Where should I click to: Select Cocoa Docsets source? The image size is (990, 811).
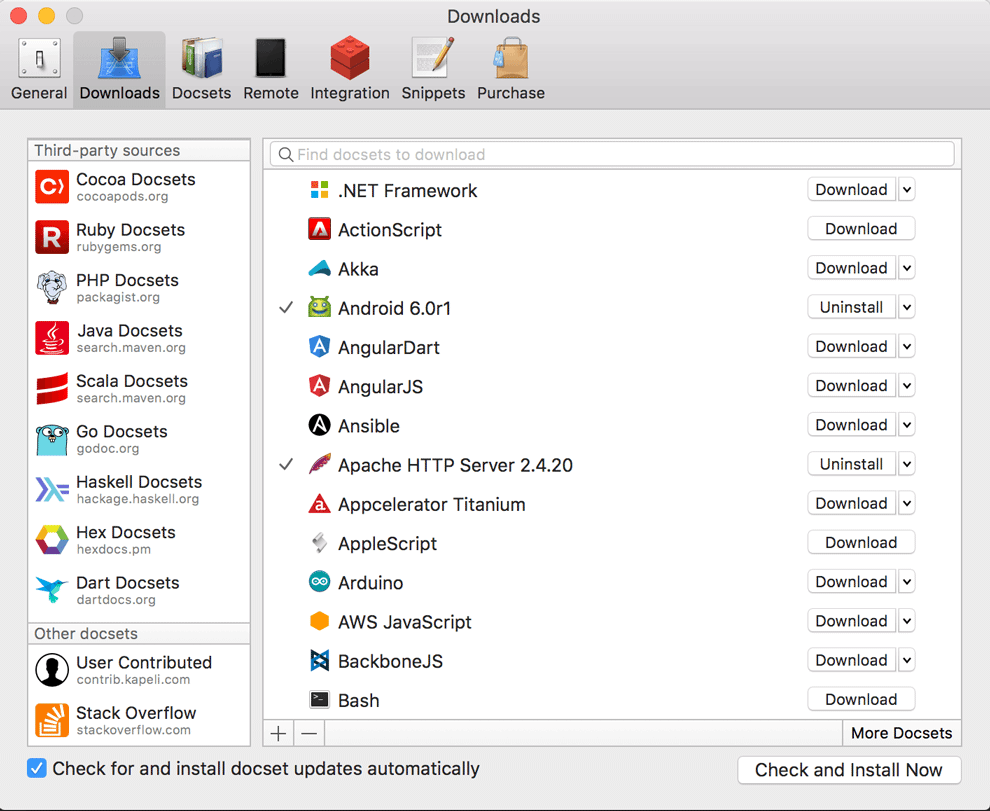click(x=138, y=187)
